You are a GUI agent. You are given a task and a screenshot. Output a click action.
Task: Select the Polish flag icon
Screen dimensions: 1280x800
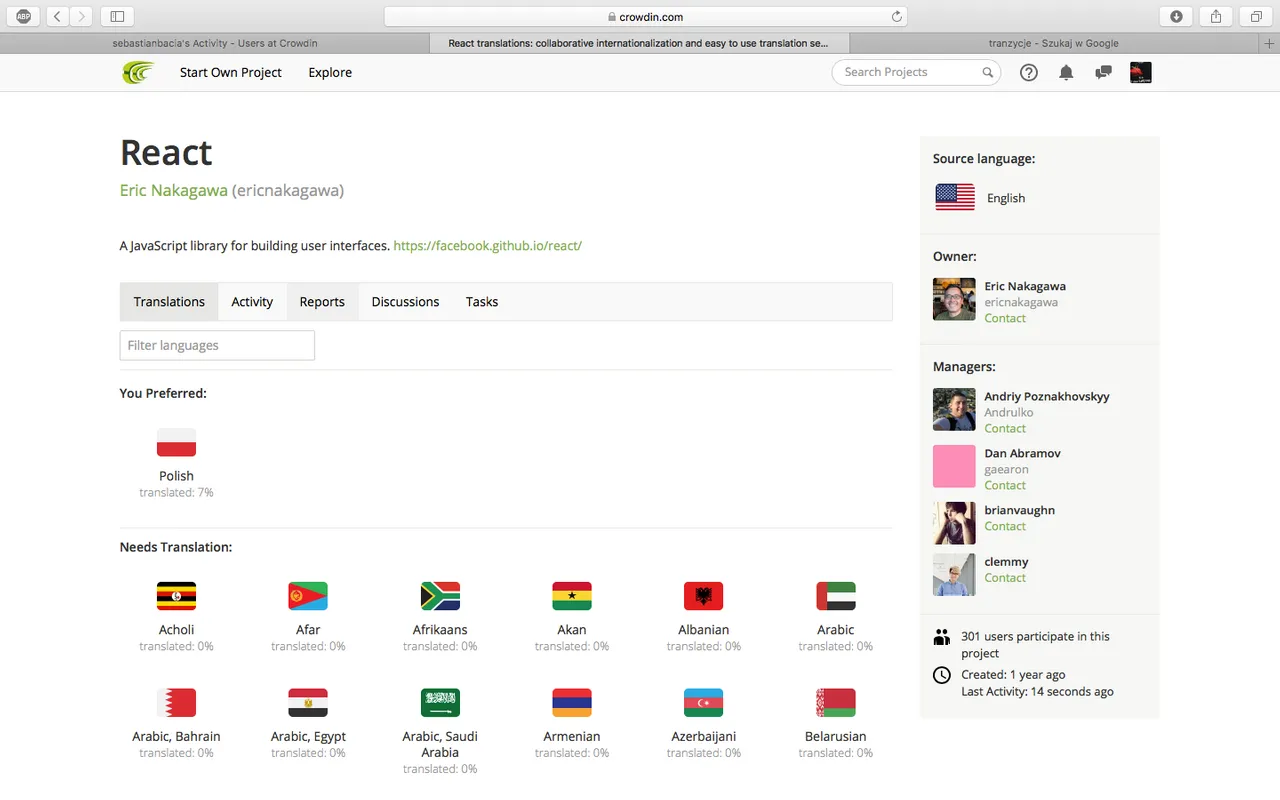click(176, 443)
